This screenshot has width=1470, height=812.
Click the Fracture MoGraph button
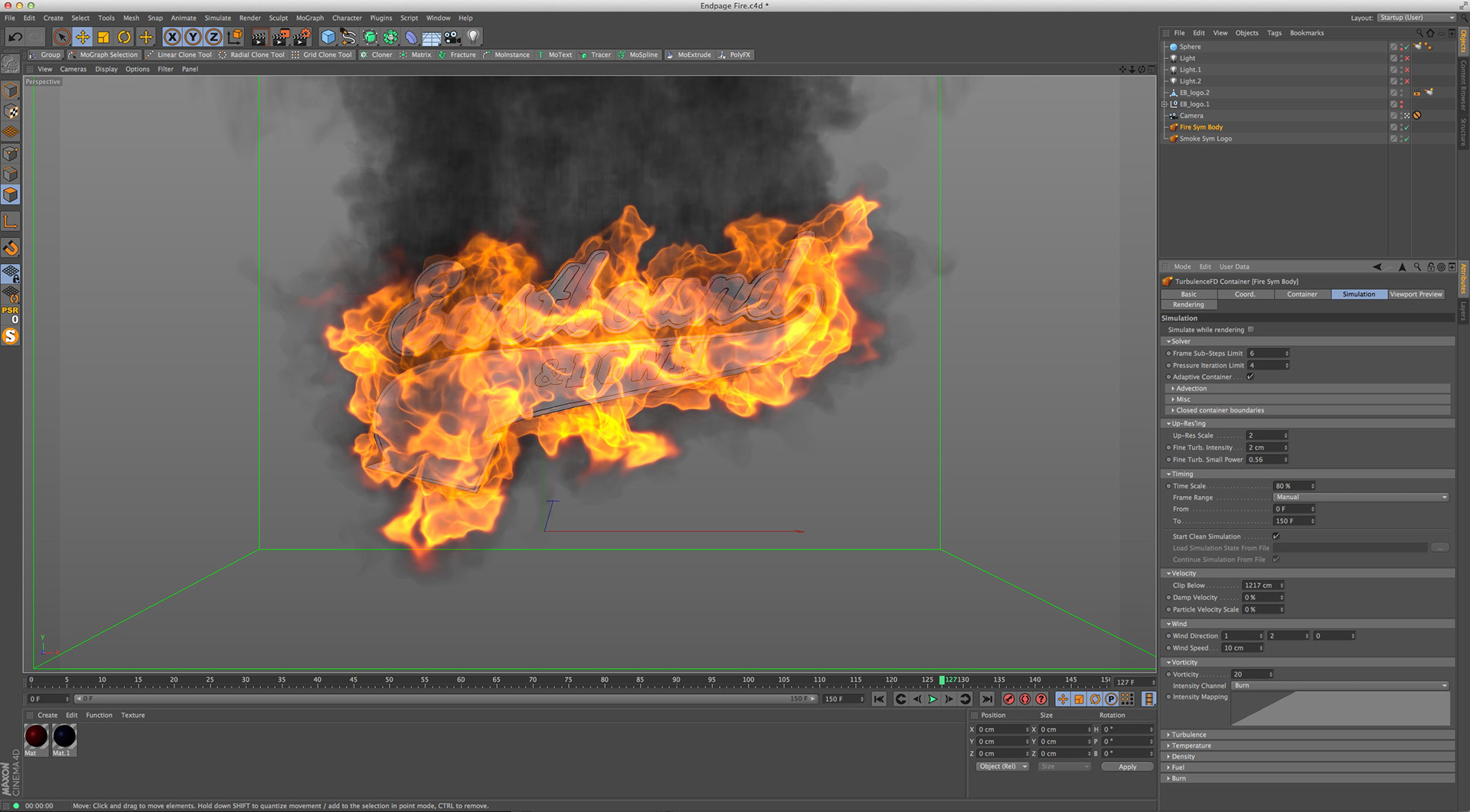[x=457, y=55]
